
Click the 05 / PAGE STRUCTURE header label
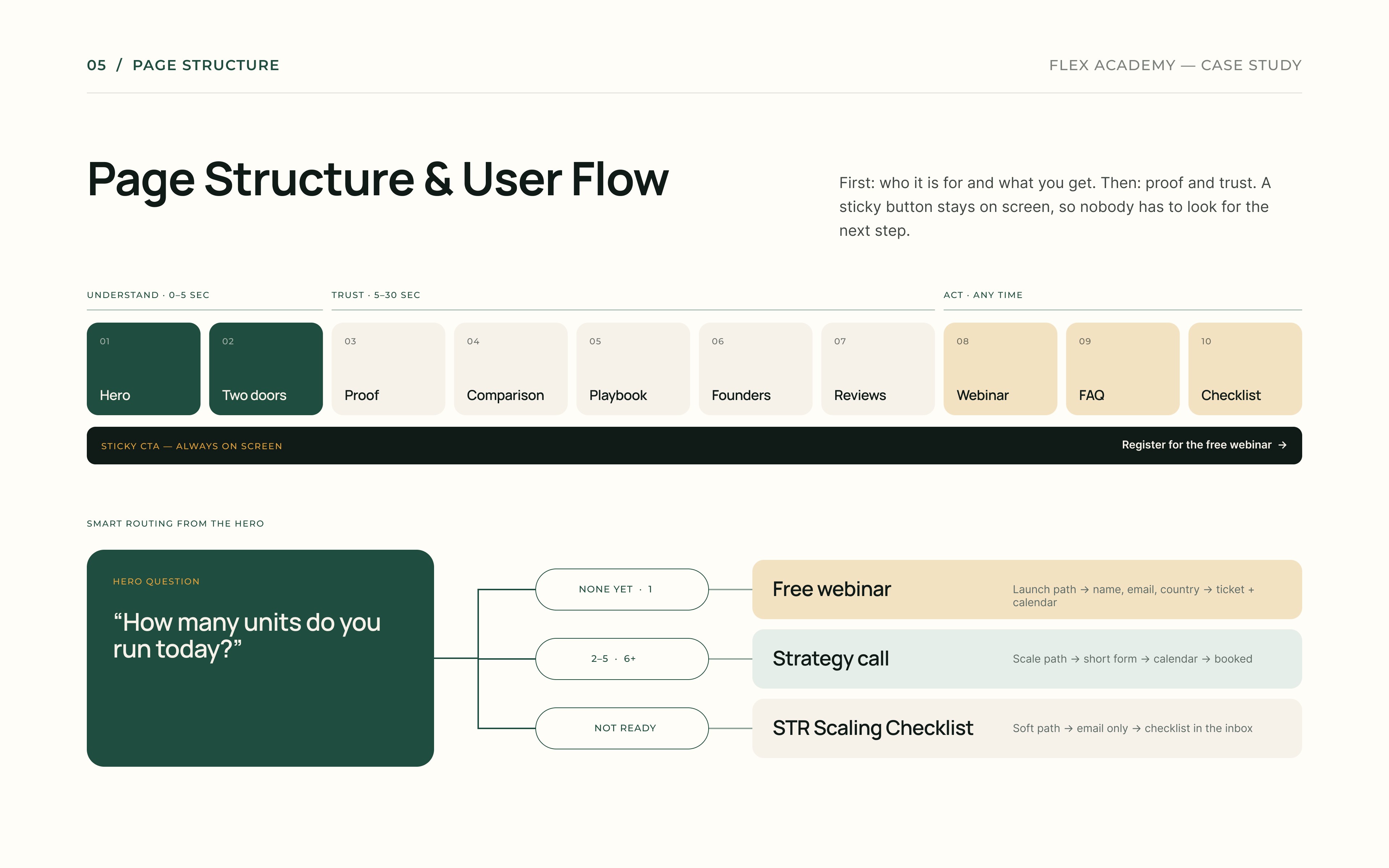(x=183, y=65)
